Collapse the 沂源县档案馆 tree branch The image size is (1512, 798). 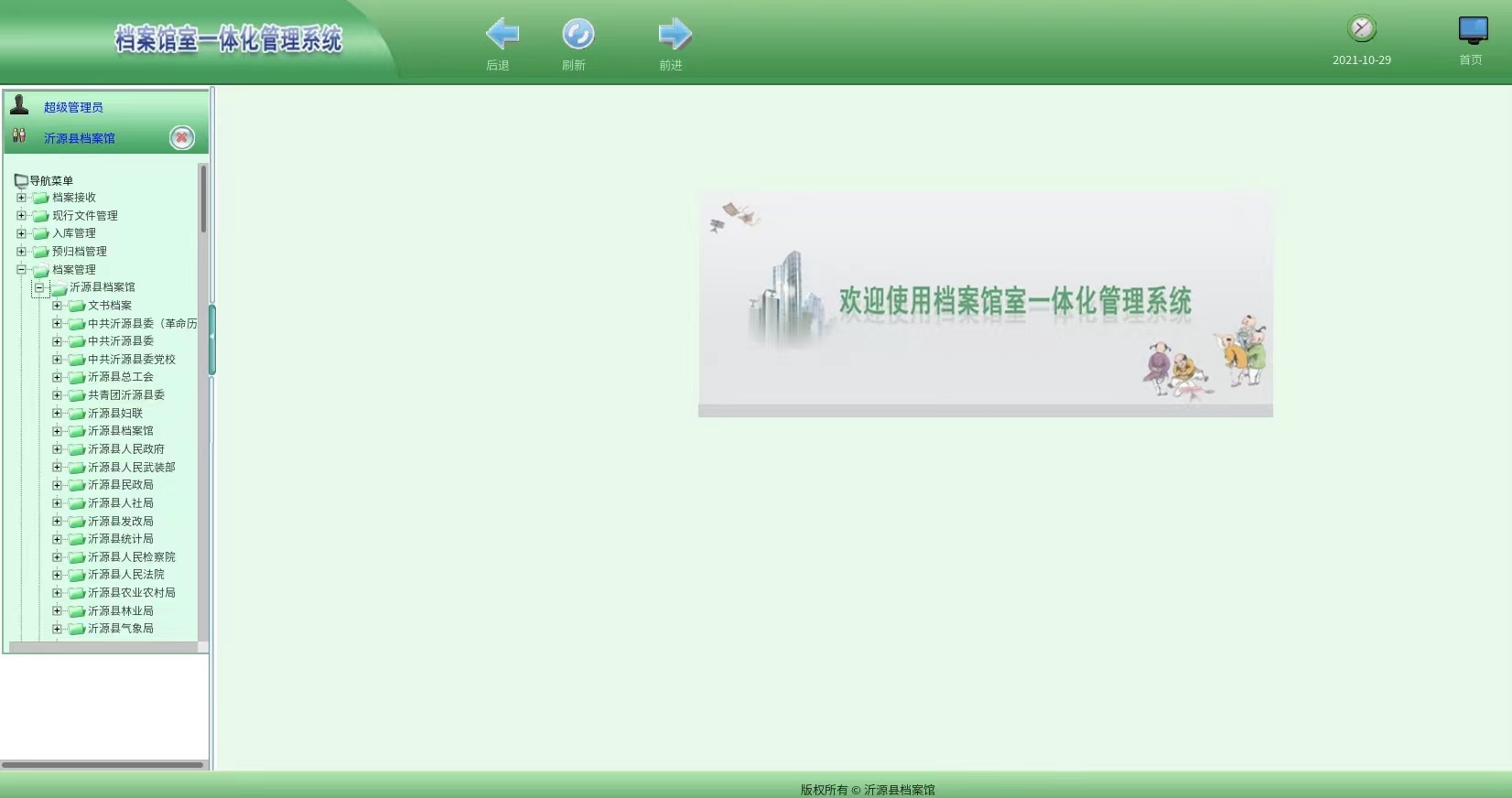39,287
